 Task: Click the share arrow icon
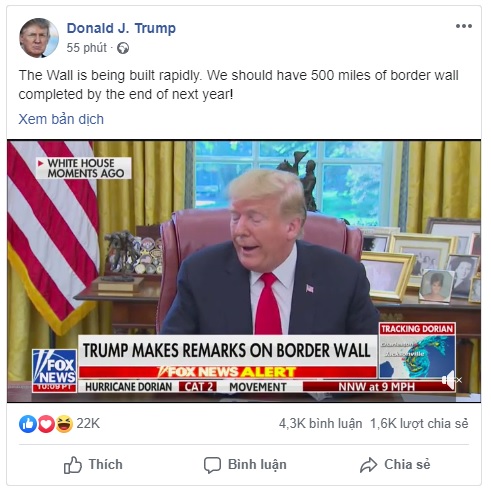click(x=368, y=465)
